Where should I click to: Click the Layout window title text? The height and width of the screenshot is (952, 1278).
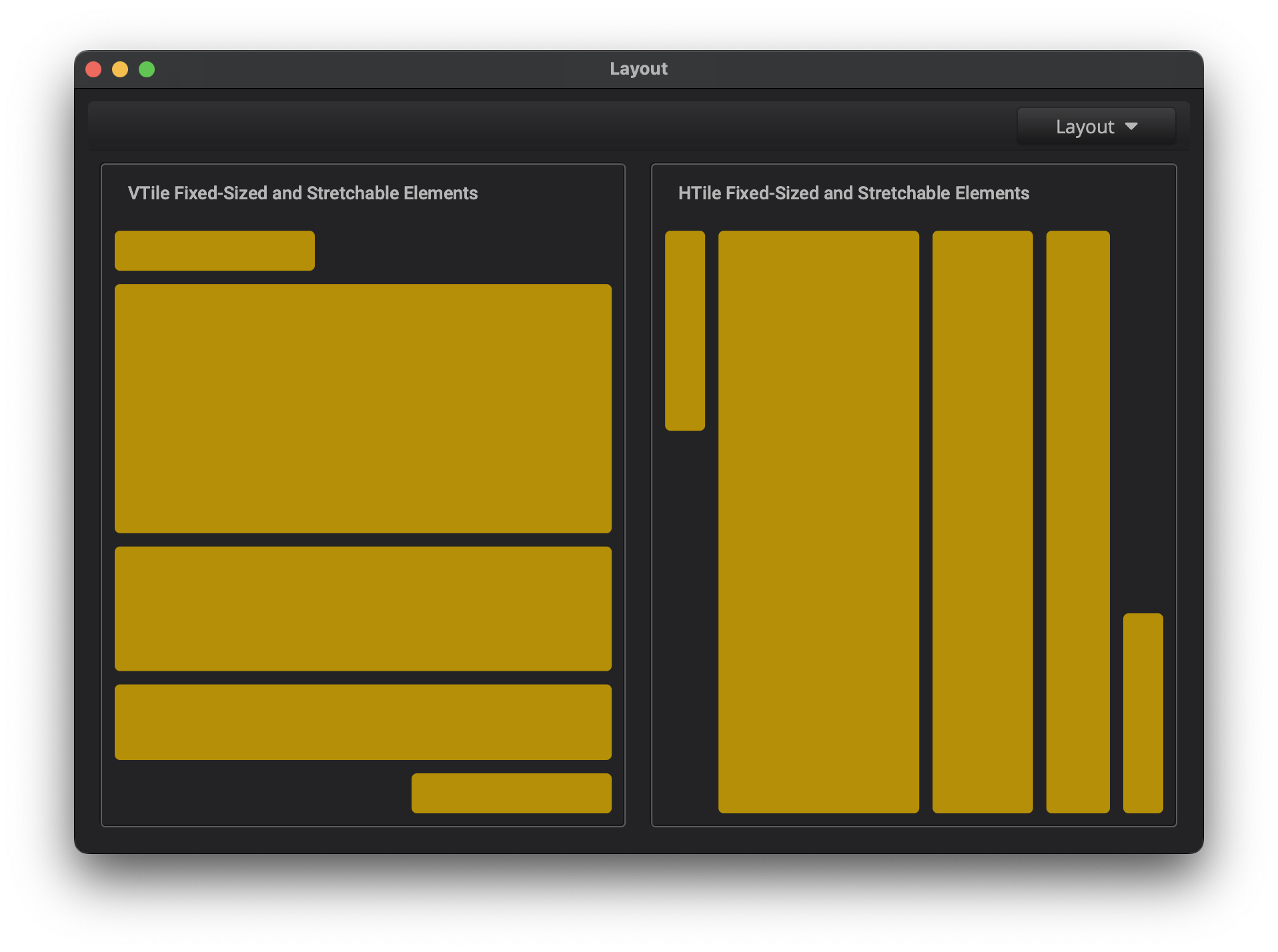point(638,69)
